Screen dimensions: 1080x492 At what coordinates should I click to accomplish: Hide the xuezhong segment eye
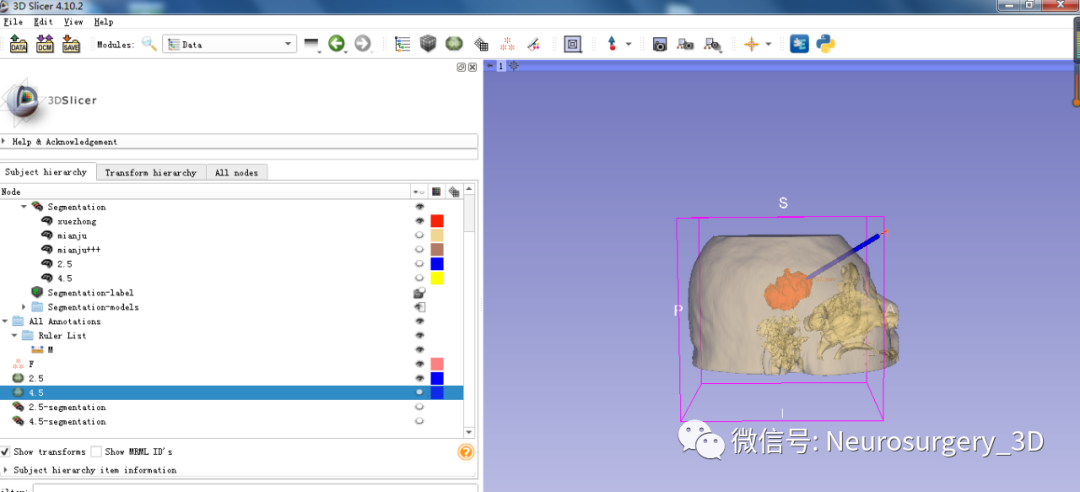point(419,221)
